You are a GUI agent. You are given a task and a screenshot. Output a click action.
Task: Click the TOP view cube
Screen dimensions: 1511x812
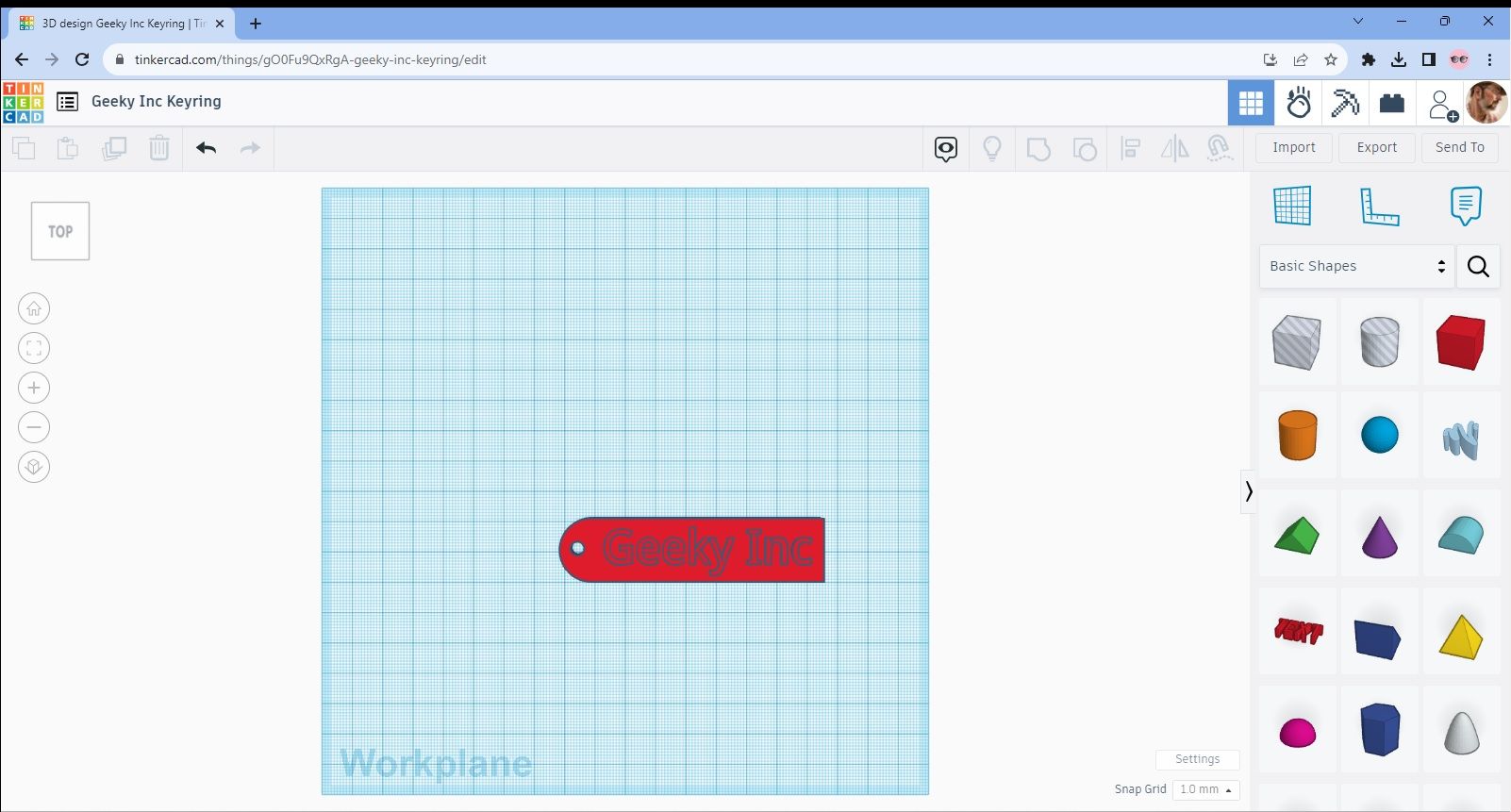tap(60, 231)
